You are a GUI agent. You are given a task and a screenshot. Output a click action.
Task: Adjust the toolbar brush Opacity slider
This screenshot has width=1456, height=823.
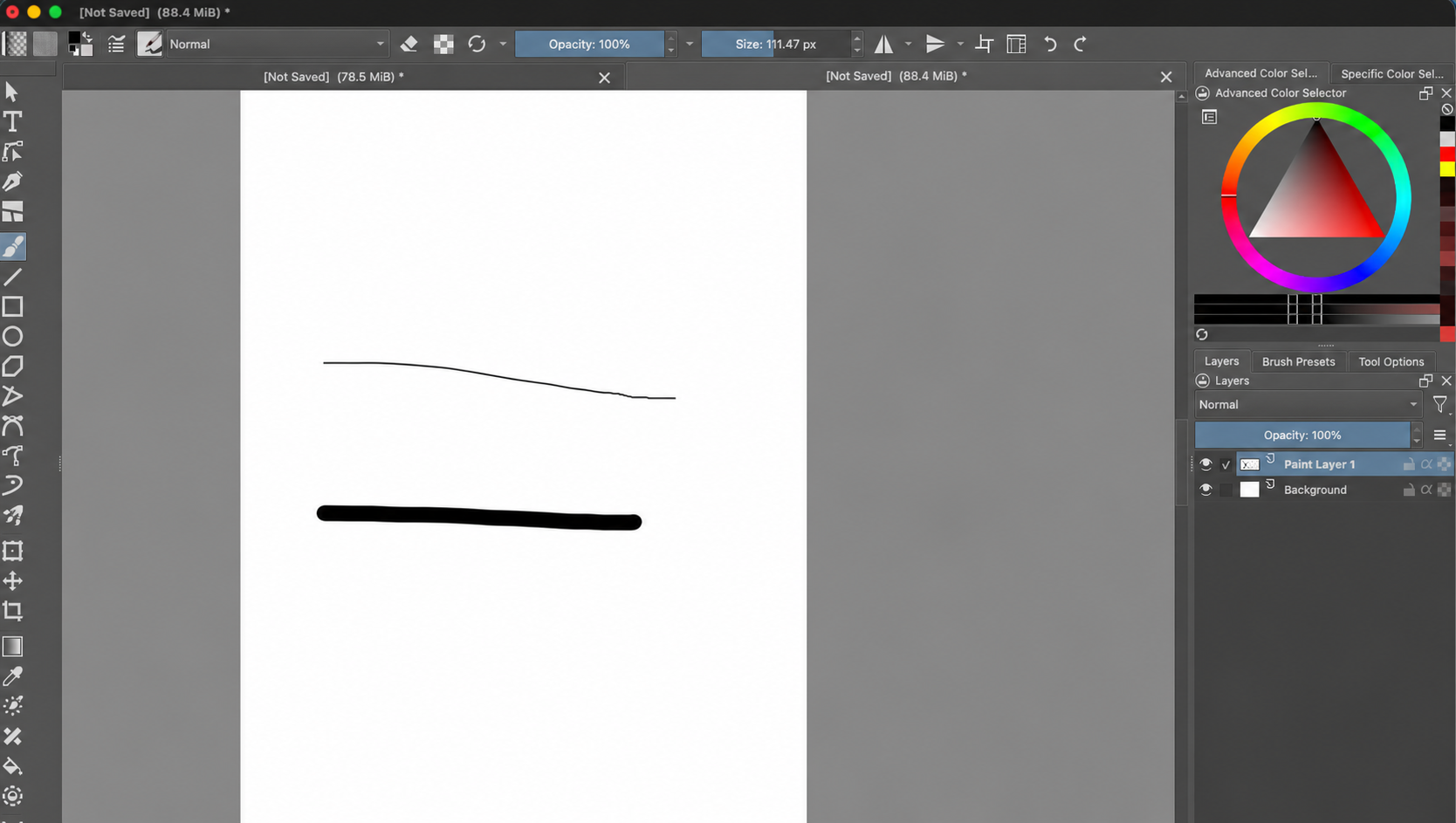coord(589,44)
